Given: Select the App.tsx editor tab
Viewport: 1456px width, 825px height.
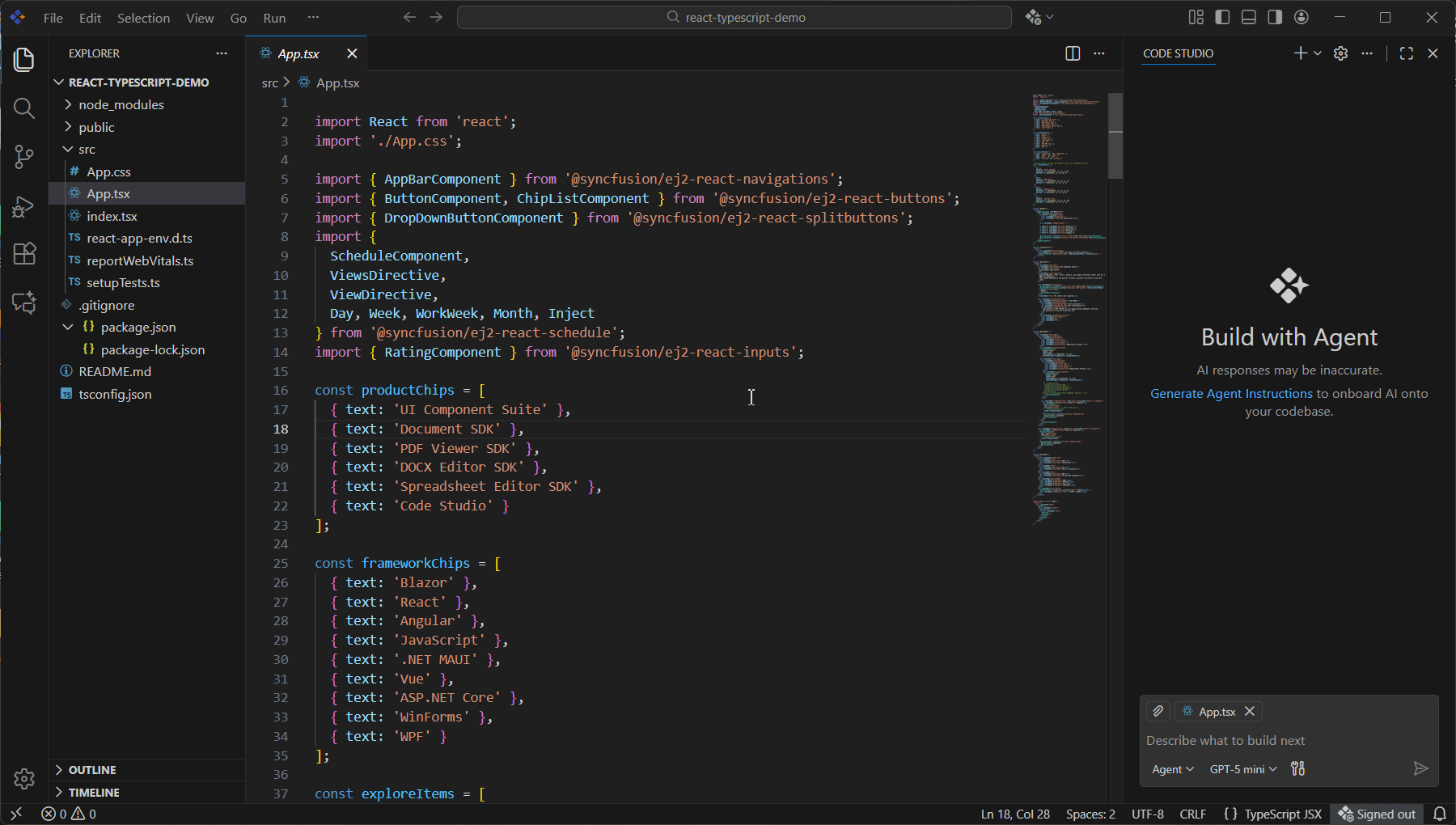Looking at the screenshot, I should coord(298,53).
